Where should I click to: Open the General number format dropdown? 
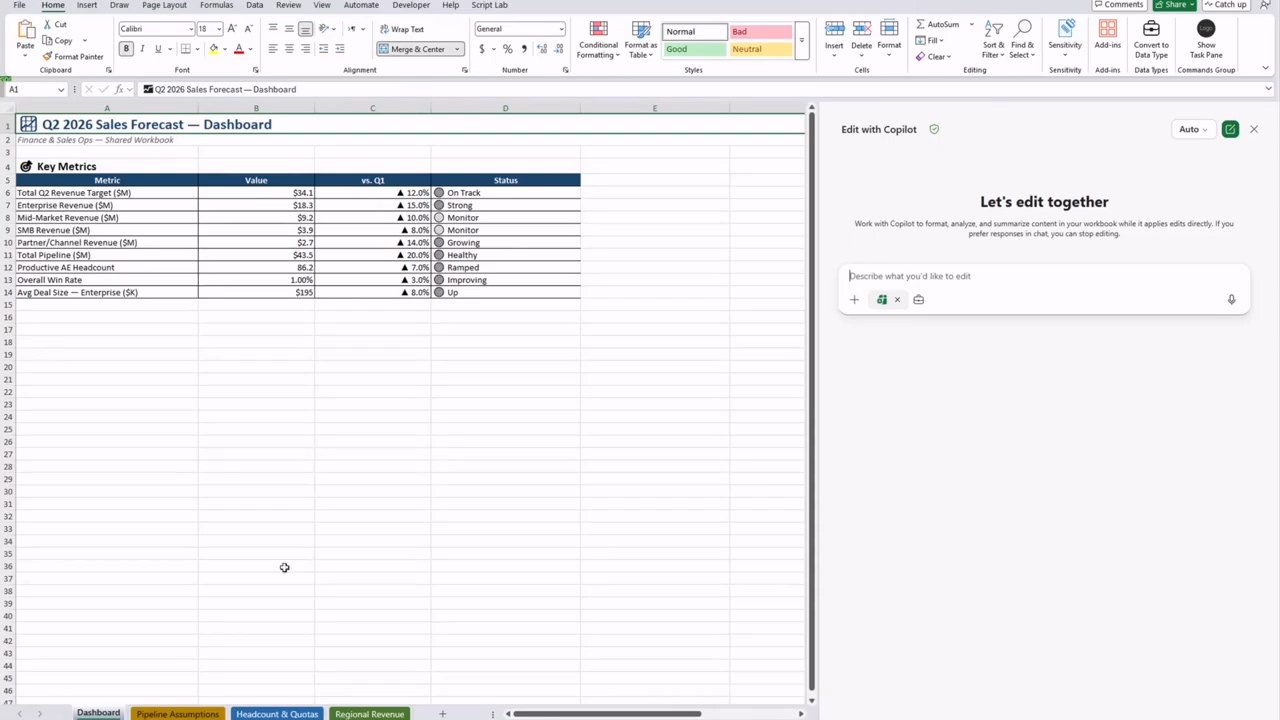tap(561, 29)
